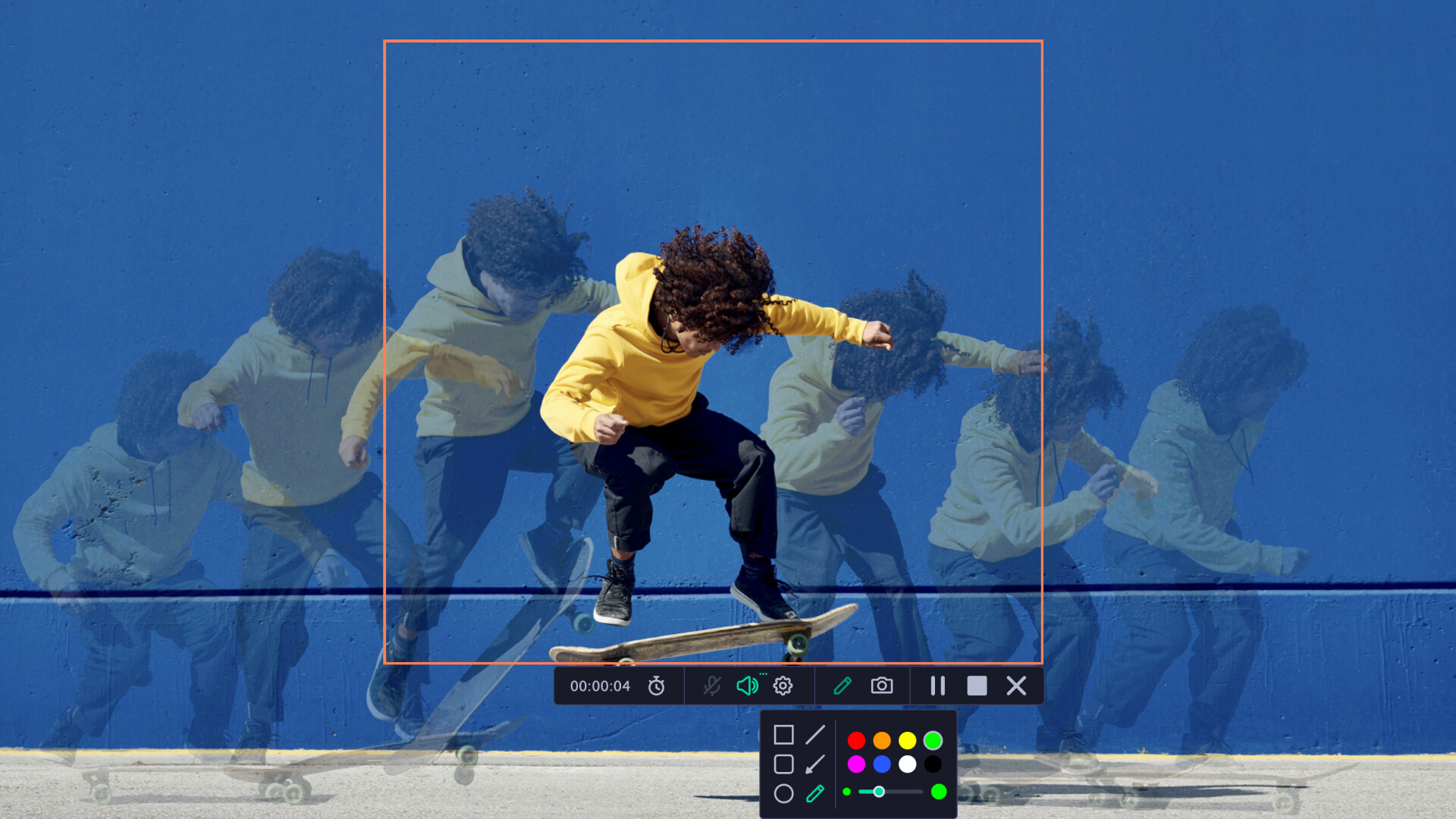Stop the recording
The image size is (1456, 819).
977,686
